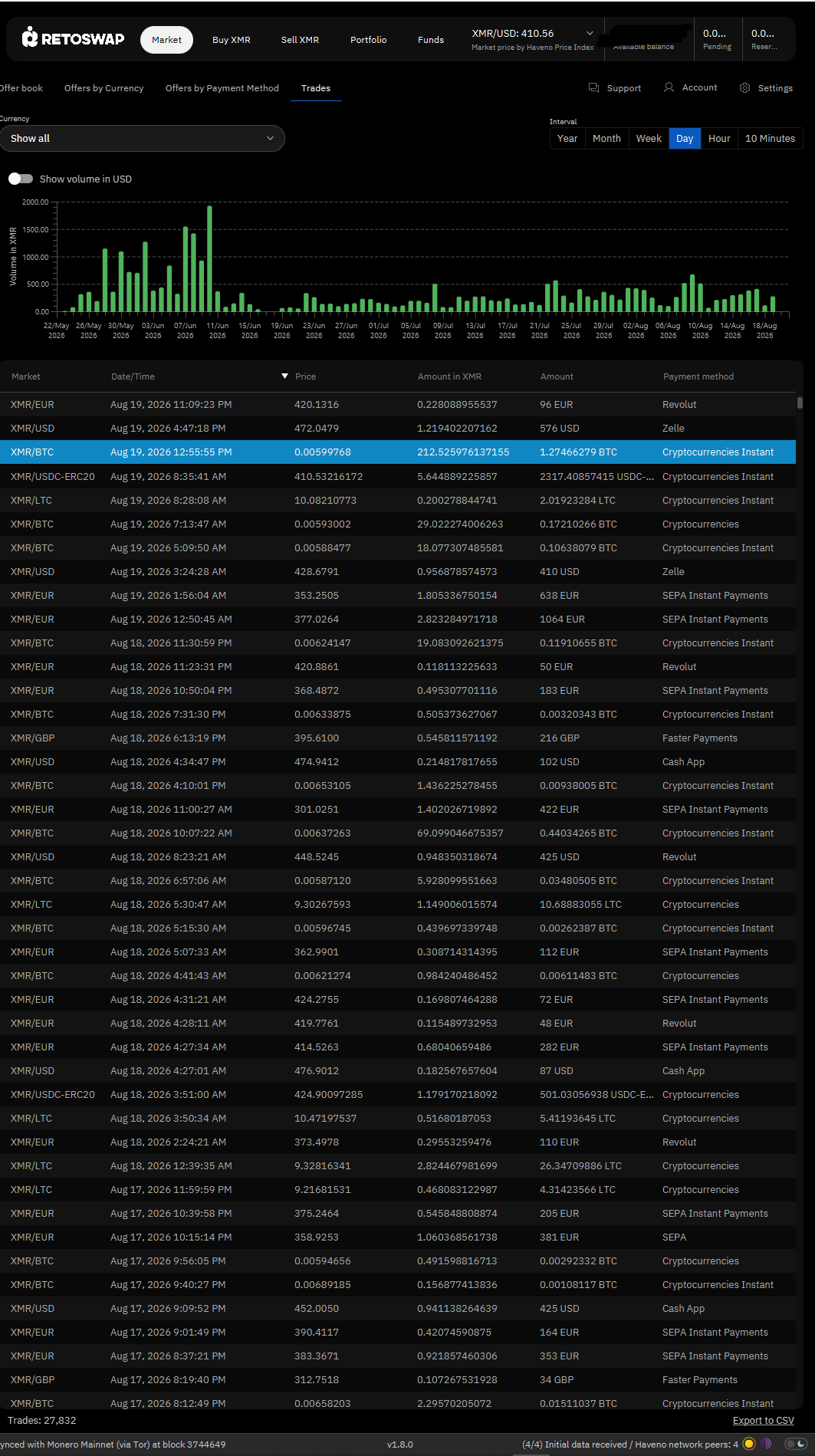Select trade row Aug 19, 2026 8:28:08 AM
The width and height of the screenshot is (815, 1456).
(398, 500)
